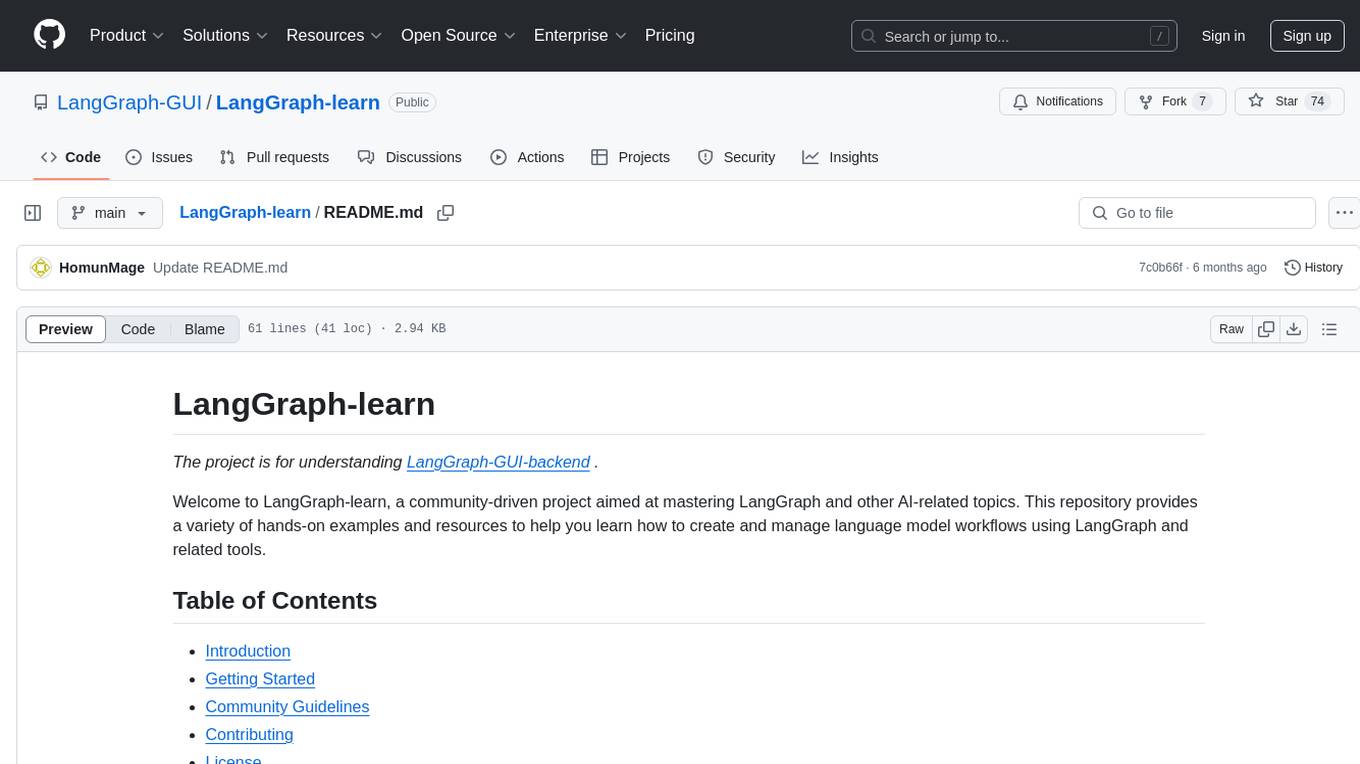Open the document outline icon

tap(1329, 329)
